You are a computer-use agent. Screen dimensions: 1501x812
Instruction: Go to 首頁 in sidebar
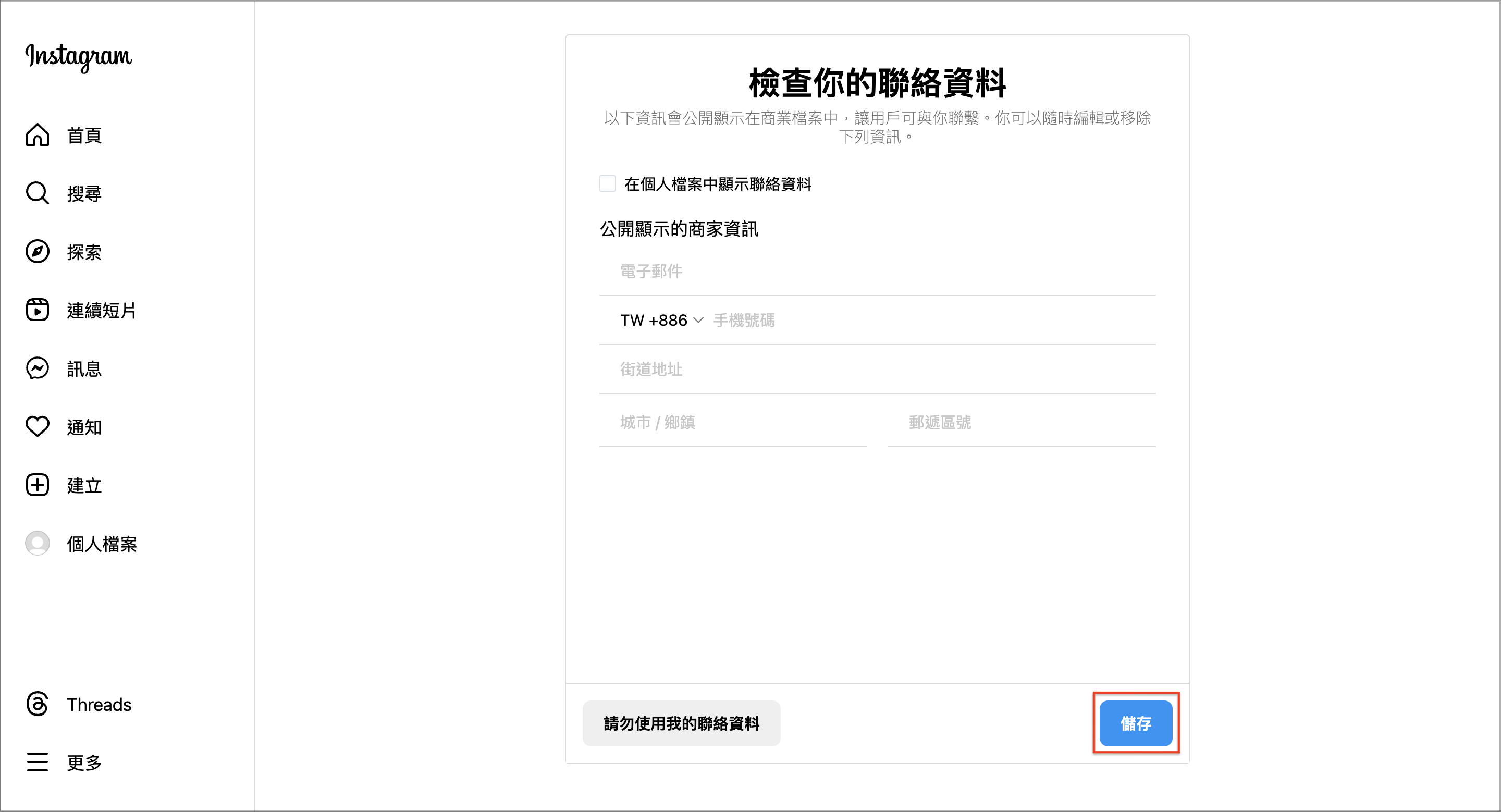(84, 135)
